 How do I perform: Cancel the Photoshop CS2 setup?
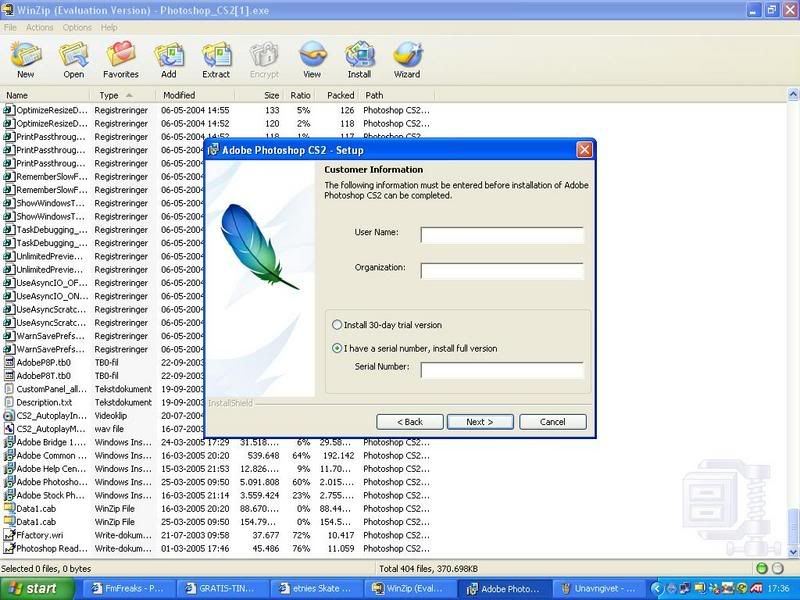(x=553, y=422)
